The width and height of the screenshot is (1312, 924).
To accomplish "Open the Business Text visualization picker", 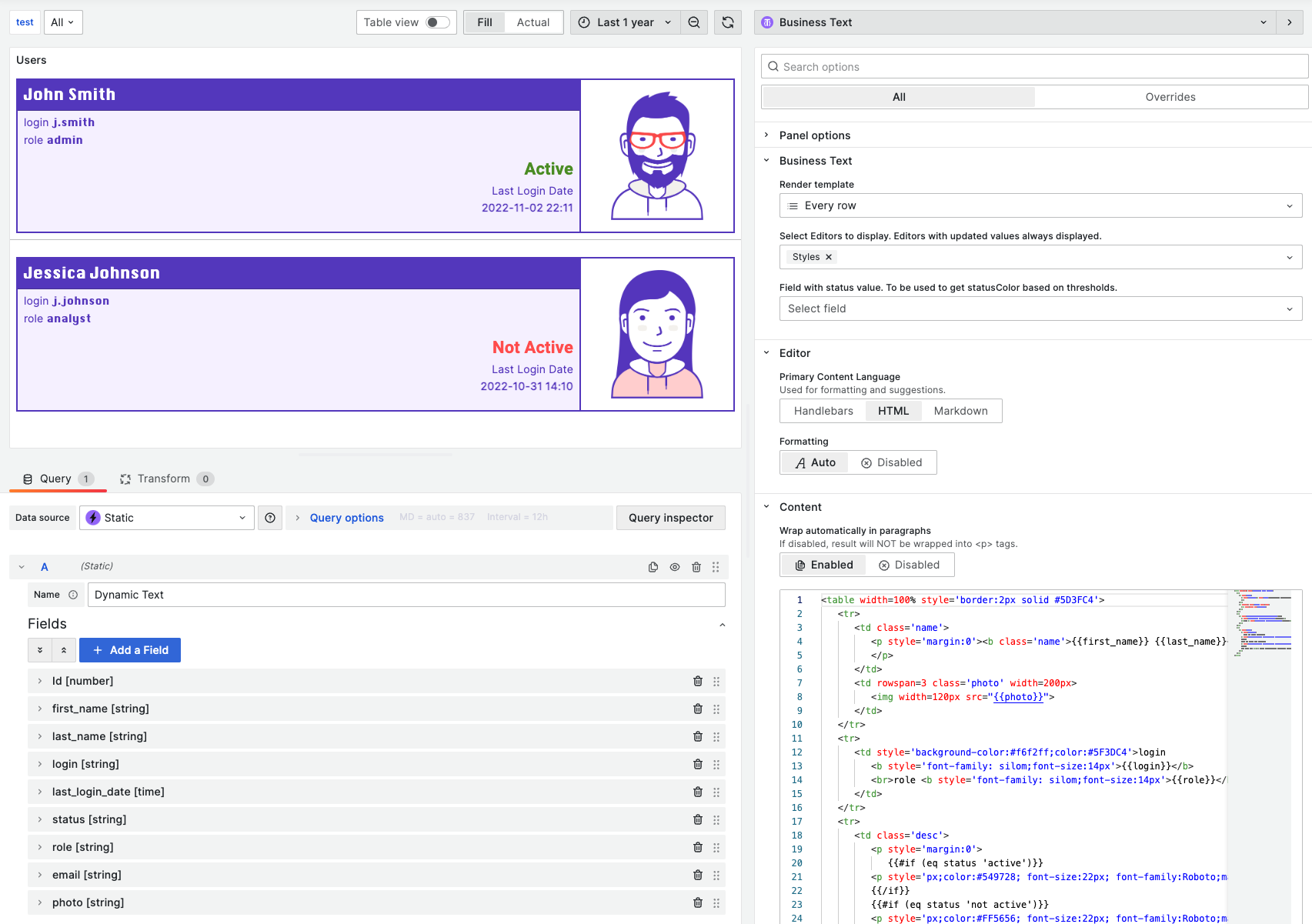I will tap(1015, 22).
